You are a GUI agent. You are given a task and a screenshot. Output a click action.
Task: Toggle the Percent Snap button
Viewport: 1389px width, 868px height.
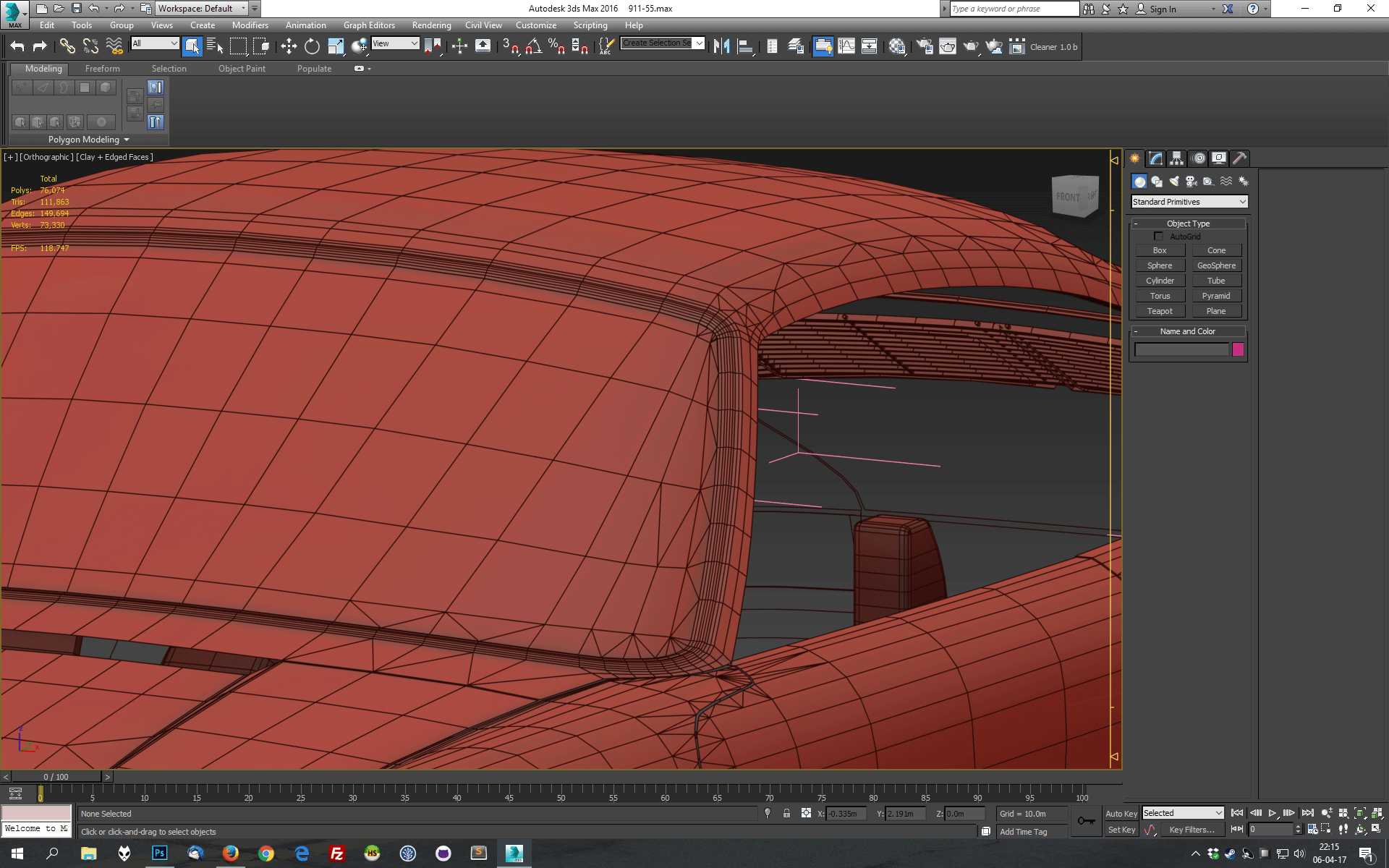tap(557, 47)
